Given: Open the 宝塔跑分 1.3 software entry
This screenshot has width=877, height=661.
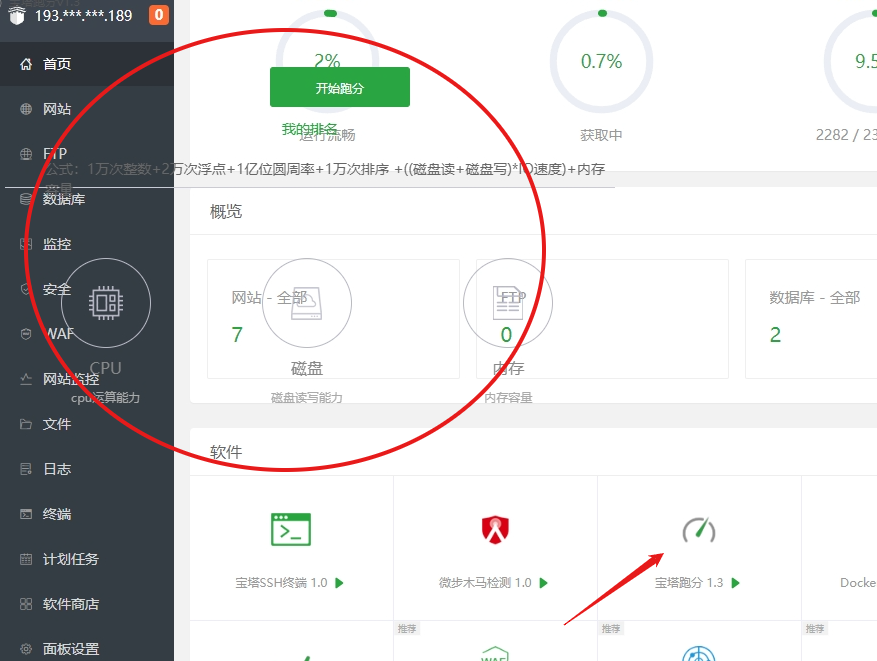Looking at the screenshot, I should pyautogui.click(x=689, y=583).
